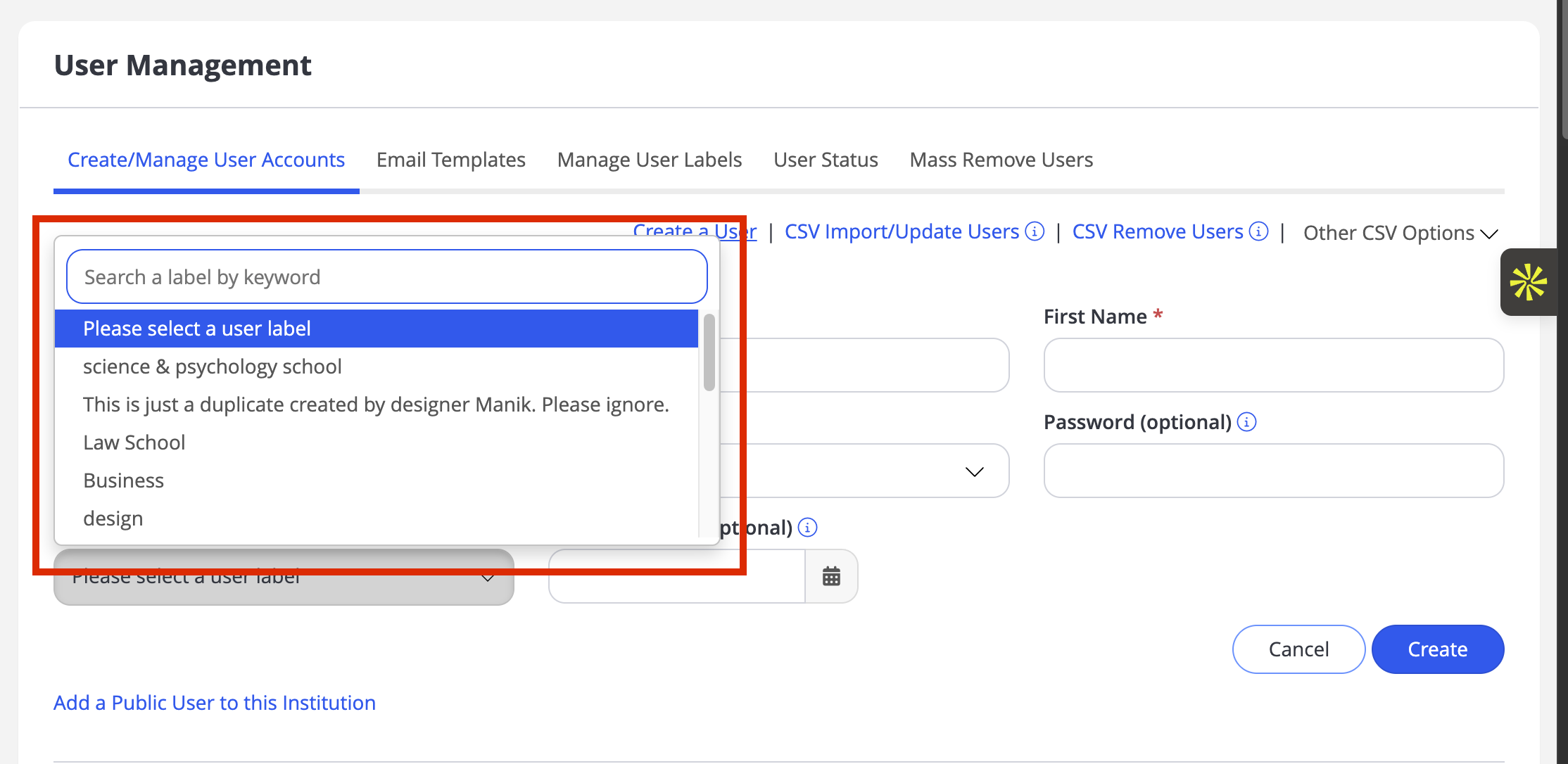
Task: Focus the Search a label by keyword field
Action: click(386, 276)
